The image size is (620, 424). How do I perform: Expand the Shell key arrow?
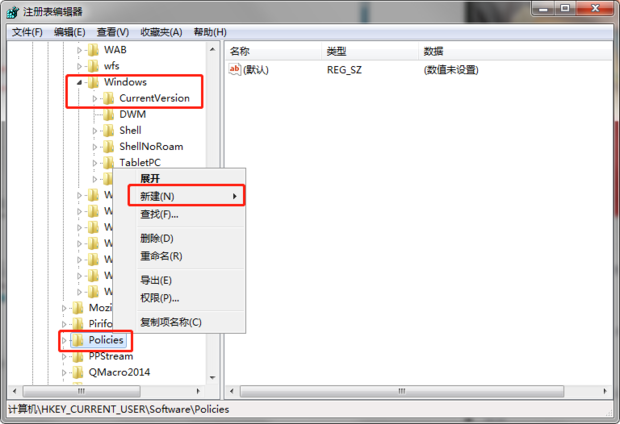click(x=95, y=131)
